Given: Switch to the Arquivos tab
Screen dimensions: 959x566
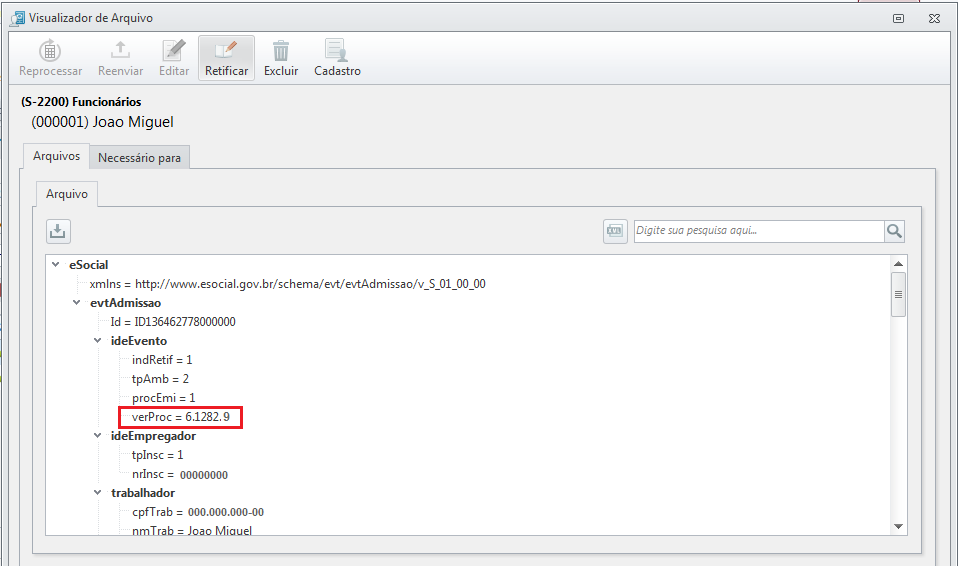Looking at the screenshot, I should [56, 156].
